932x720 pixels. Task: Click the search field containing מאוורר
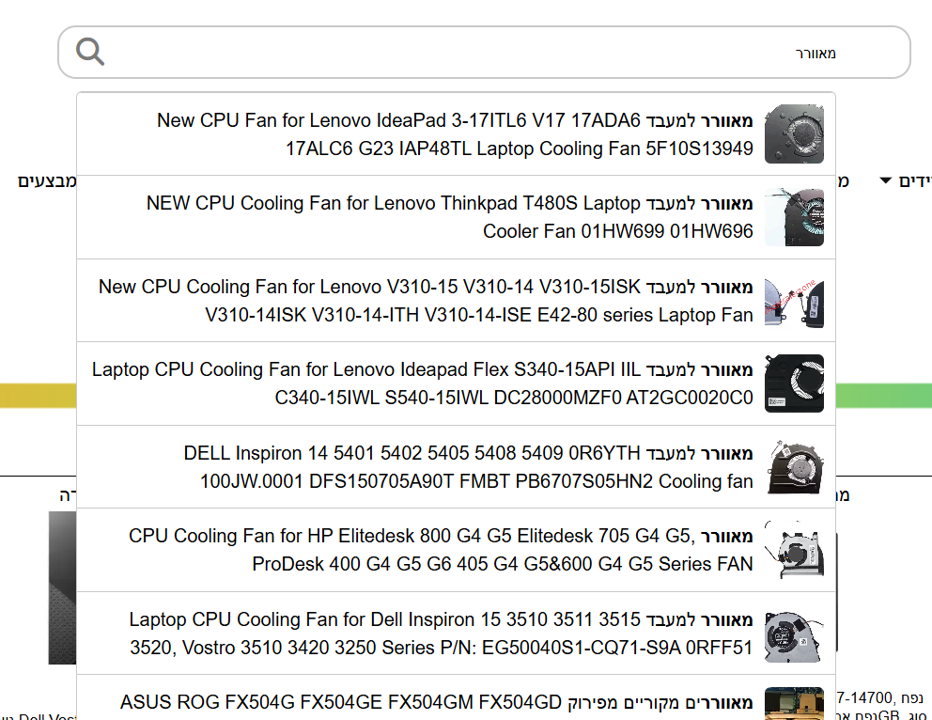pyautogui.click(x=484, y=52)
